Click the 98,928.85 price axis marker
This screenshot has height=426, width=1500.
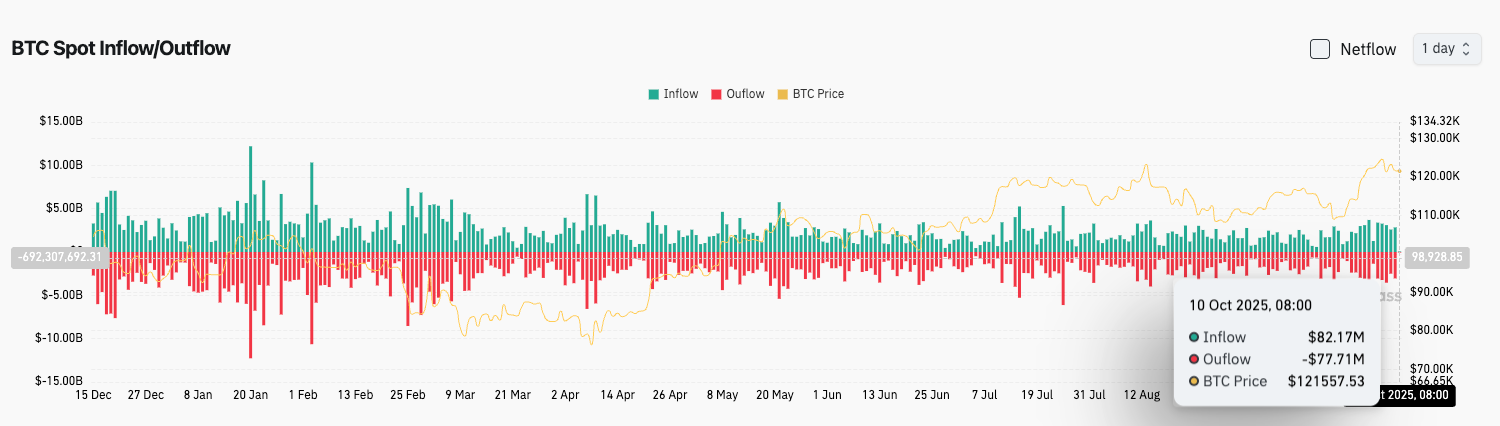[x=1436, y=257]
